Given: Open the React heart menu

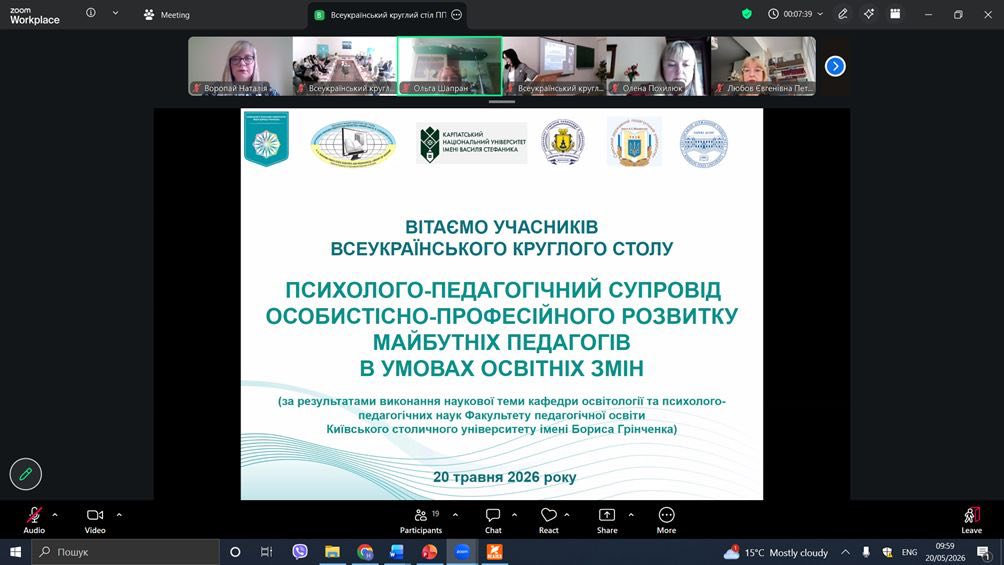Looking at the screenshot, I should pos(549,520).
